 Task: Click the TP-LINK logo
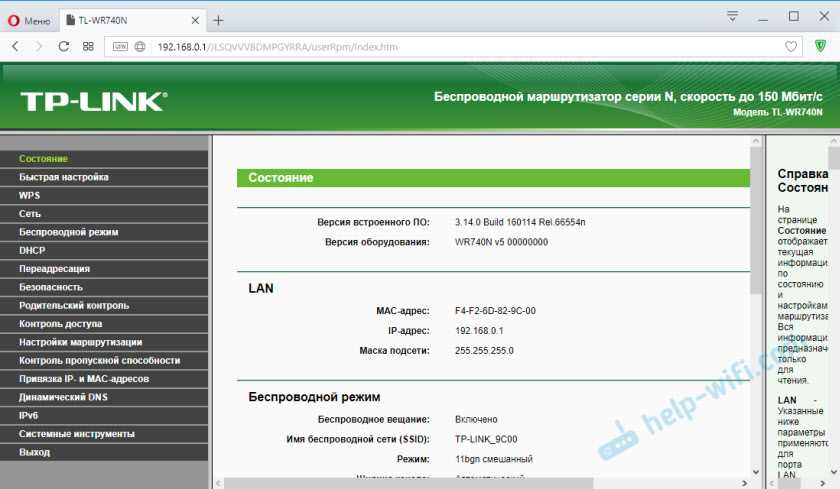pyautogui.click(x=94, y=101)
